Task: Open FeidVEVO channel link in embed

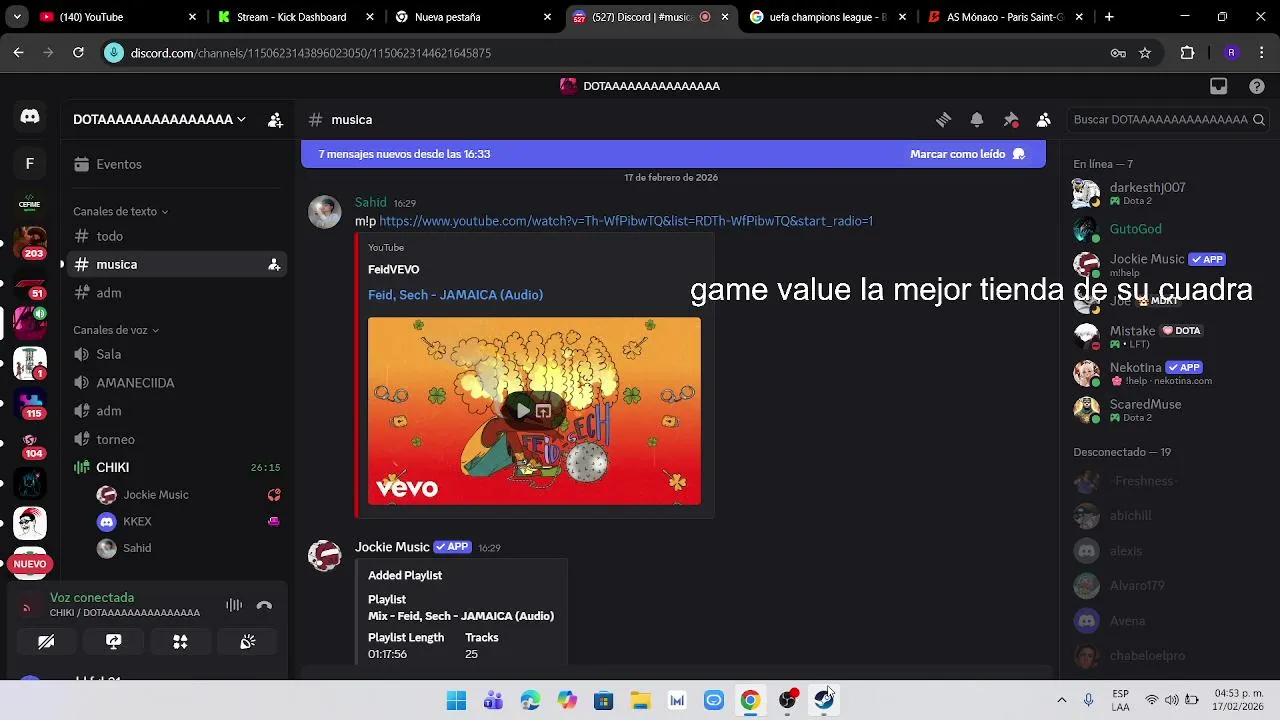Action: pyautogui.click(x=393, y=270)
